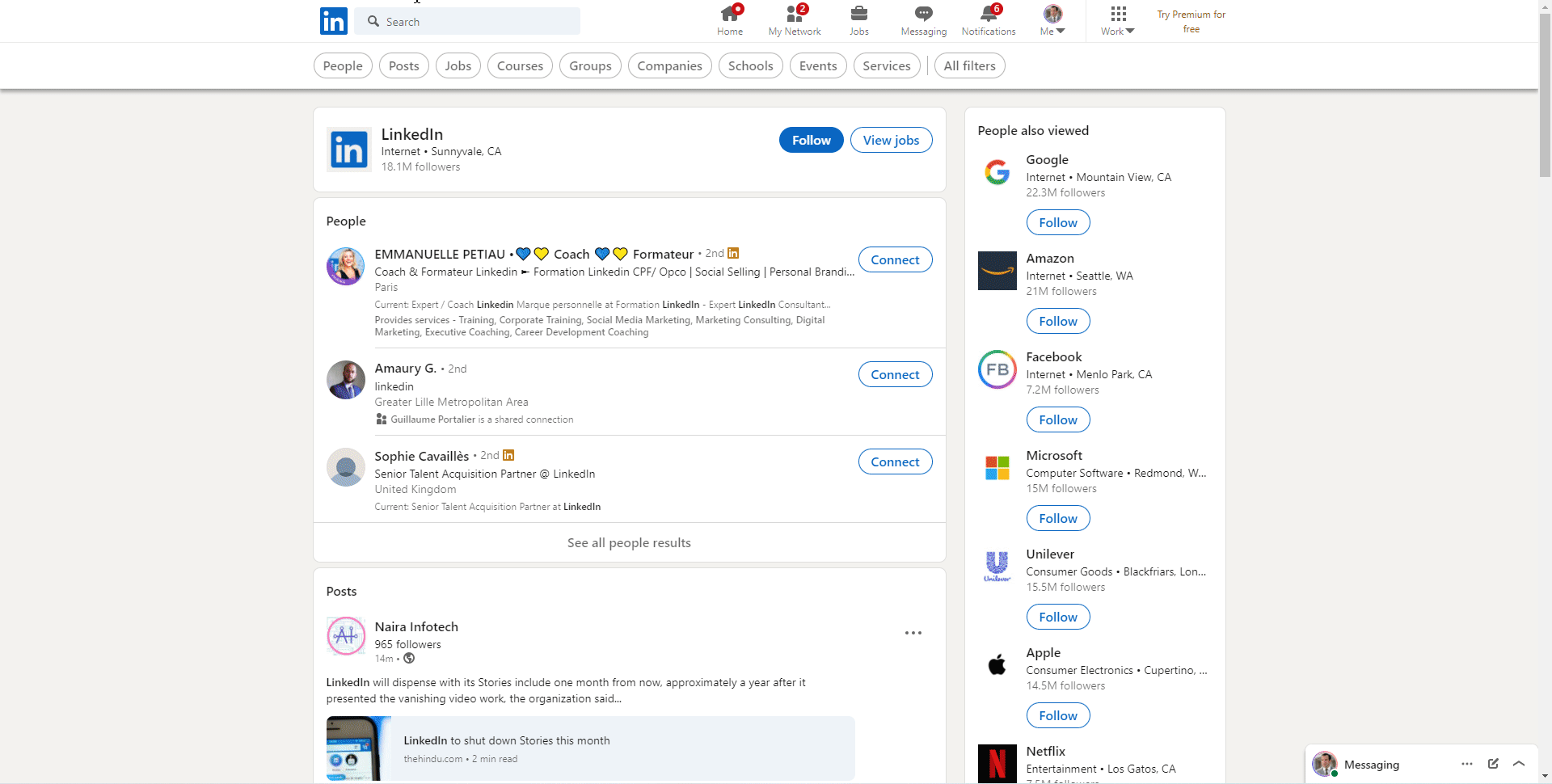The image size is (1552, 784).
Task: Open Sophie Cavaillès's profile name link
Action: click(422, 456)
